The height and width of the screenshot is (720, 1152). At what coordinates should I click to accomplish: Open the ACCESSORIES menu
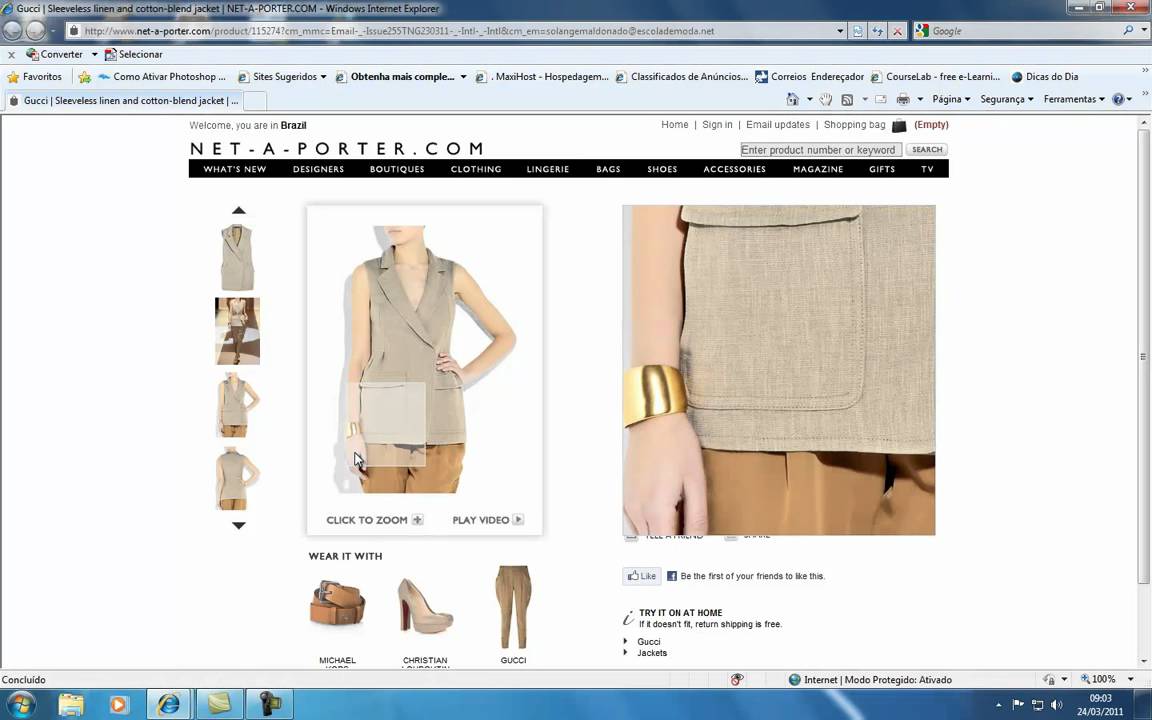point(735,169)
